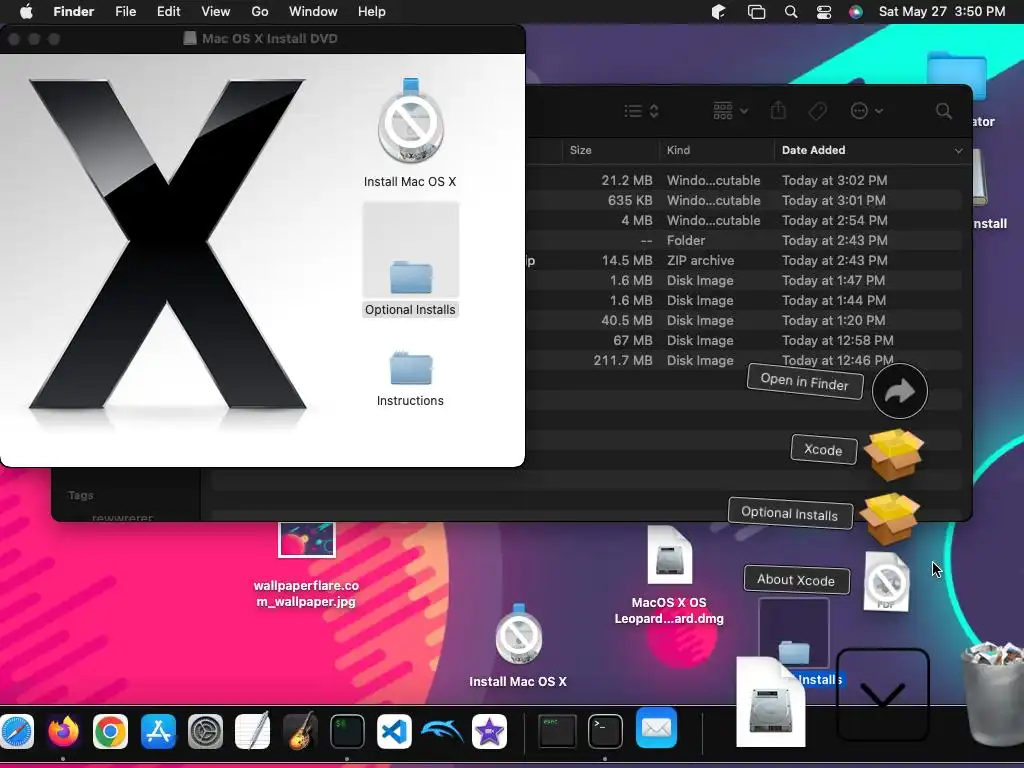Select Install Mac OS X icon on the desktop
Viewport: 1024px width, 768px height.
coord(518,645)
